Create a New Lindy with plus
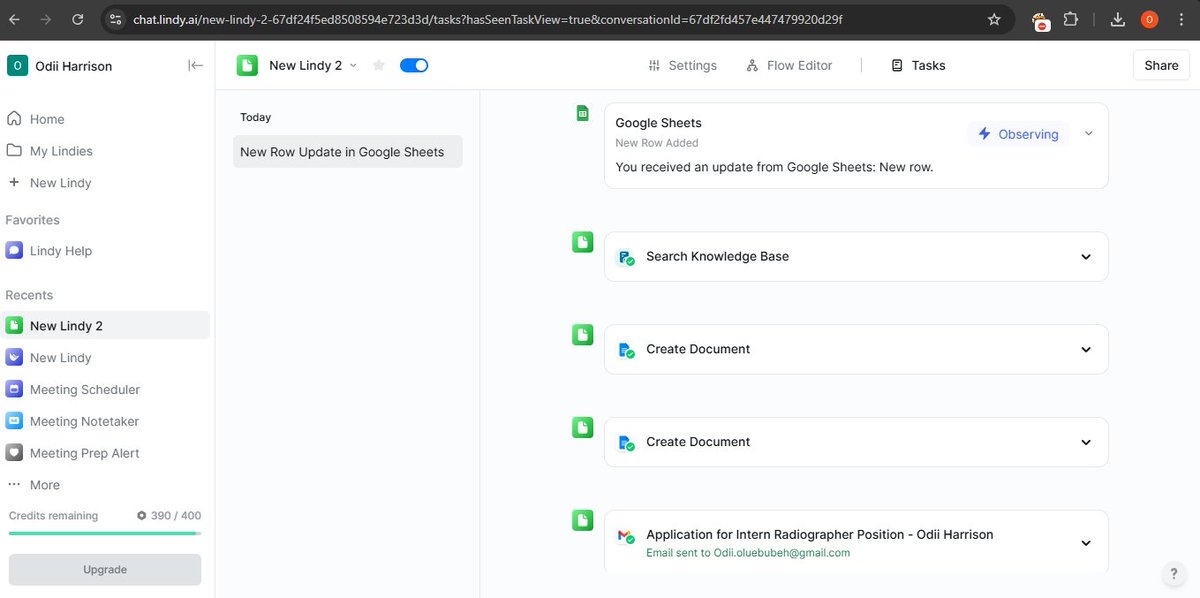The width and height of the screenshot is (1200, 598). coord(60,183)
